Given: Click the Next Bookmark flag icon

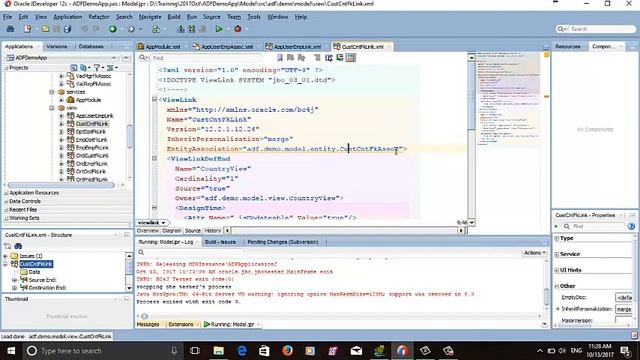Looking at the screenshot, I should tap(291, 58).
